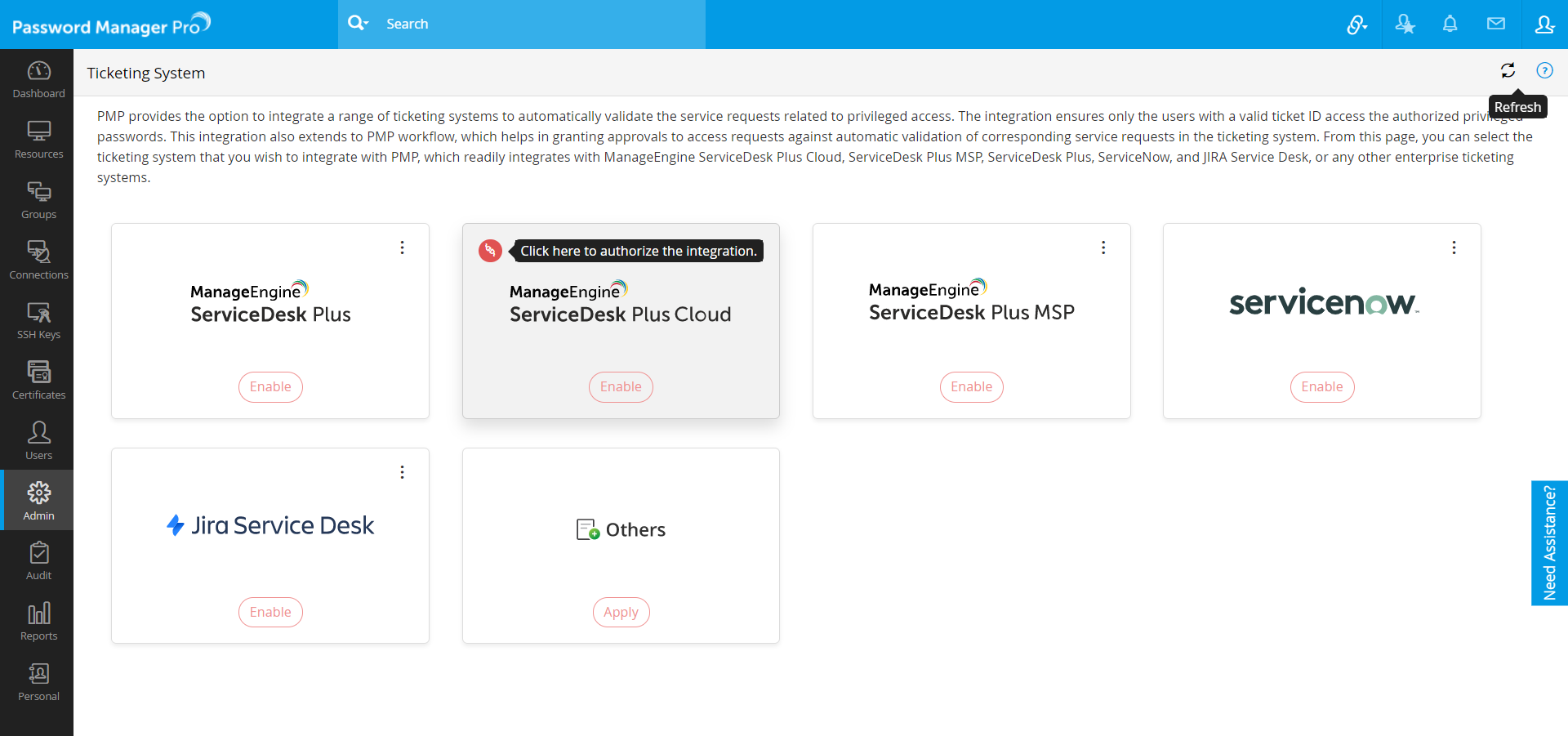Open the user account profile icon

click(1544, 25)
